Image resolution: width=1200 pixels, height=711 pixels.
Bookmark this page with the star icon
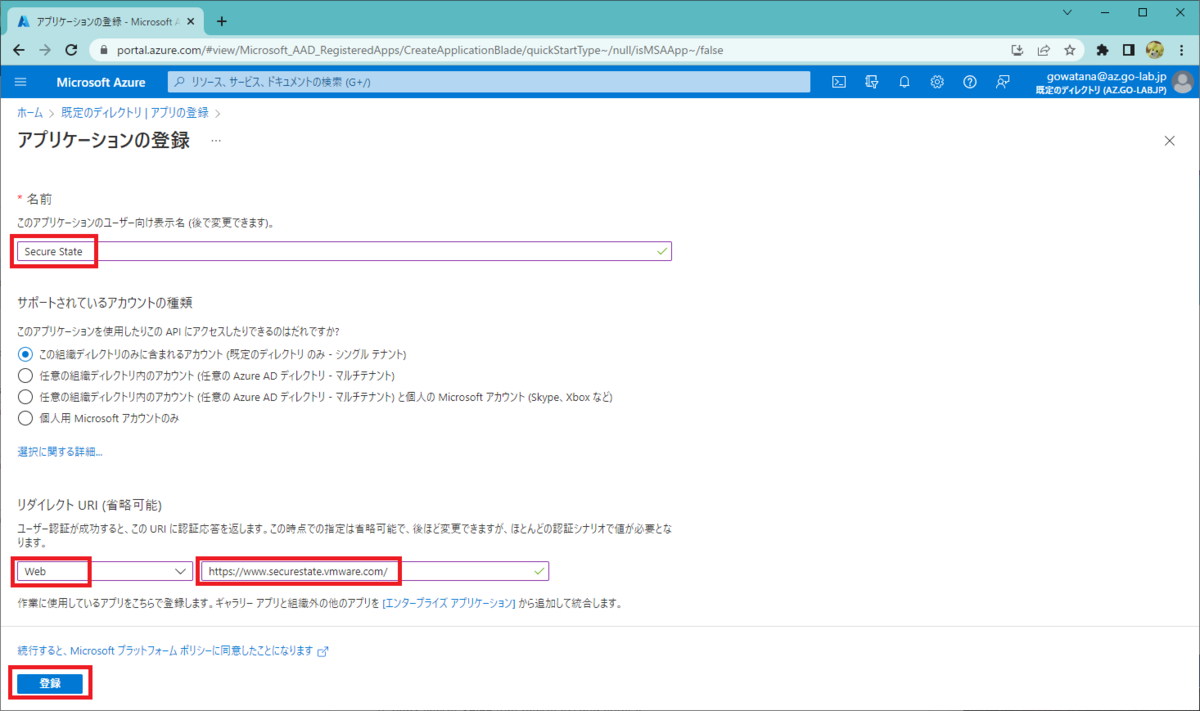(1069, 49)
